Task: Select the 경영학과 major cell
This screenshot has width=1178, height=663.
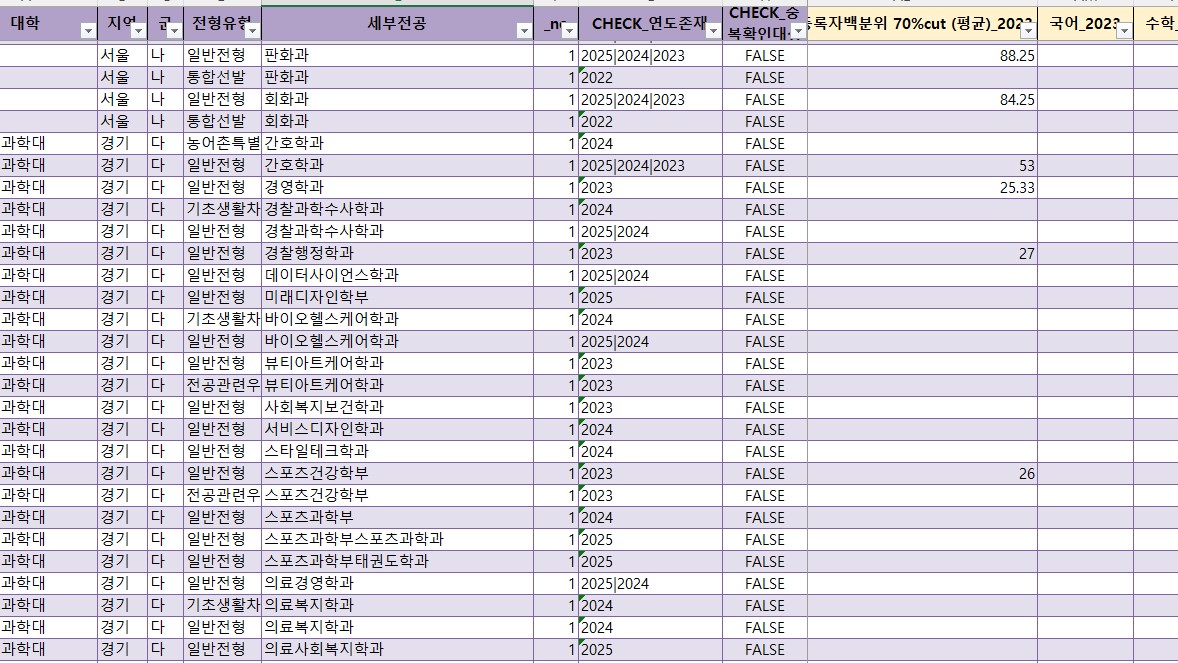Action: (x=397, y=187)
